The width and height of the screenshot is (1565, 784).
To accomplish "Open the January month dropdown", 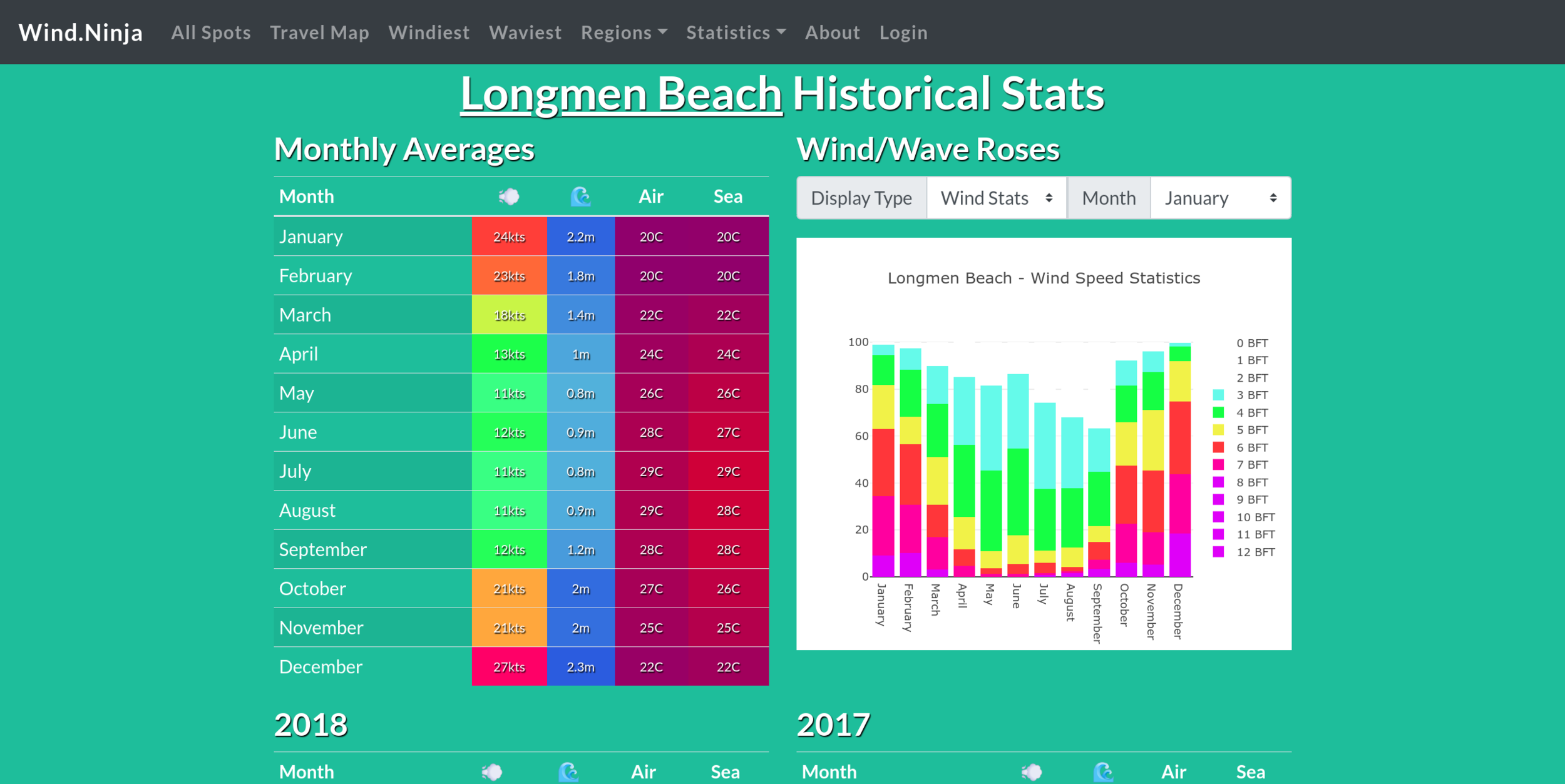I will [x=1220, y=198].
